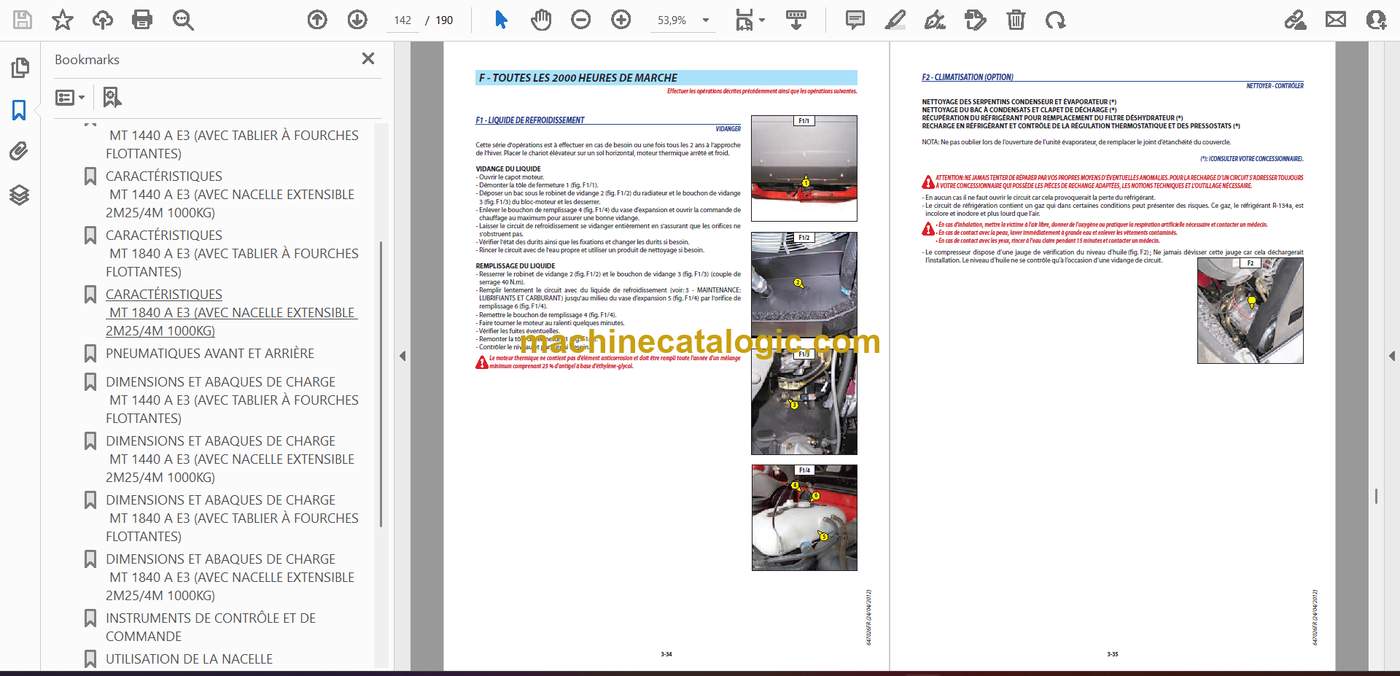Toggle the Layers panel in the sidebar
Image resolution: width=1400 pixels, height=676 pixels.
point(19,195)
